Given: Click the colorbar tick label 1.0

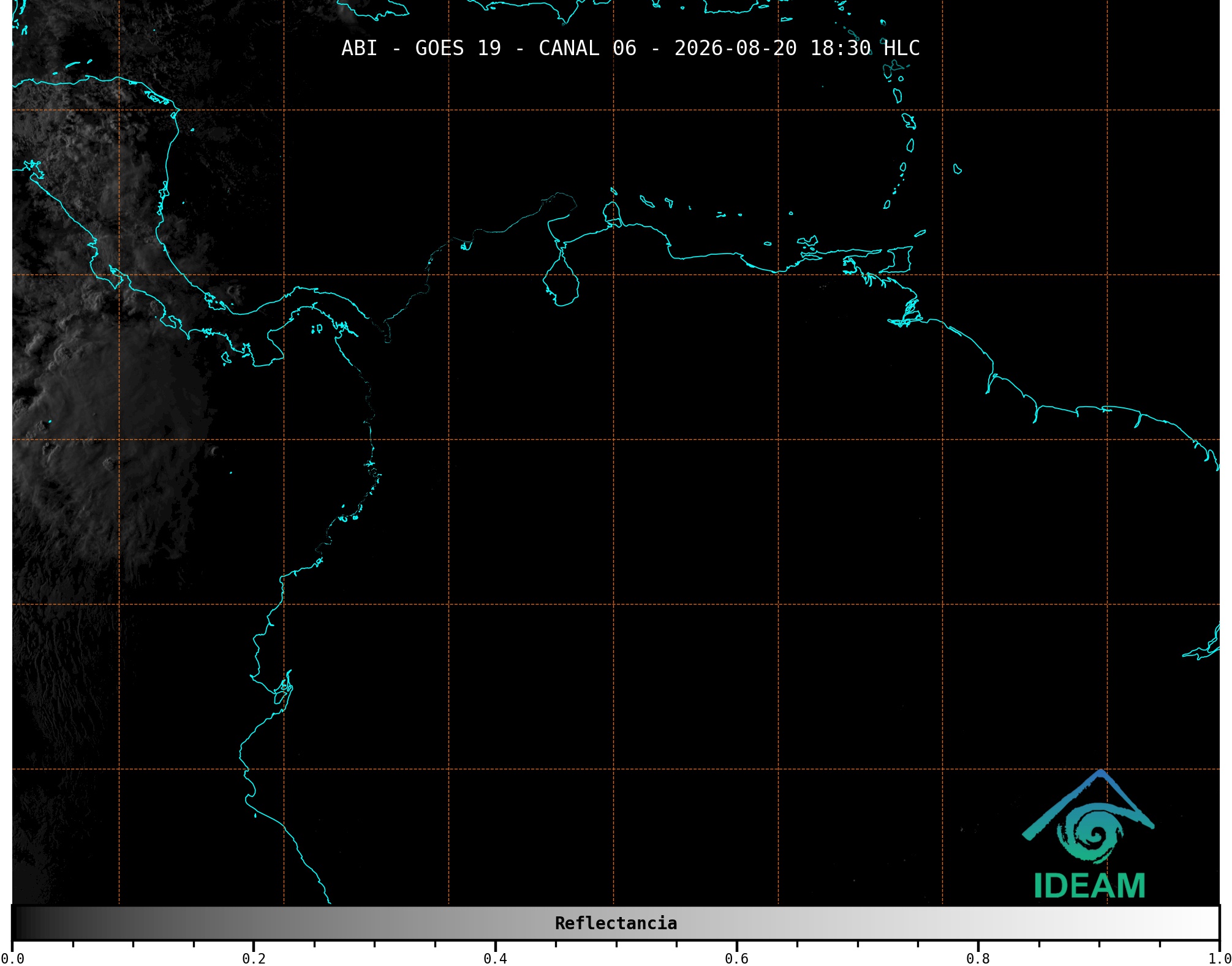Looking at the screenshot, I should click(1219, 959).
